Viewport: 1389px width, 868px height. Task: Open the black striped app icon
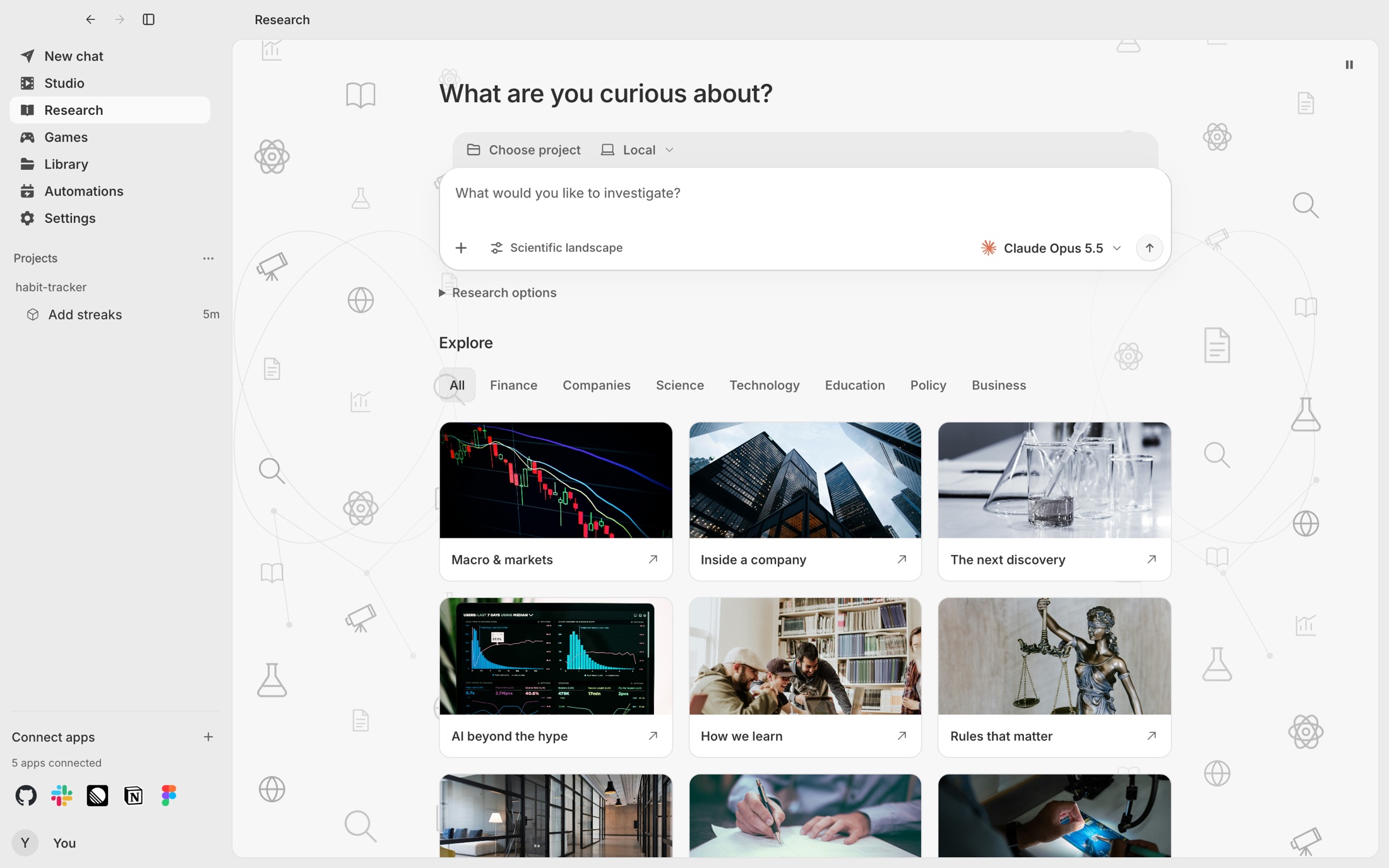97,795
